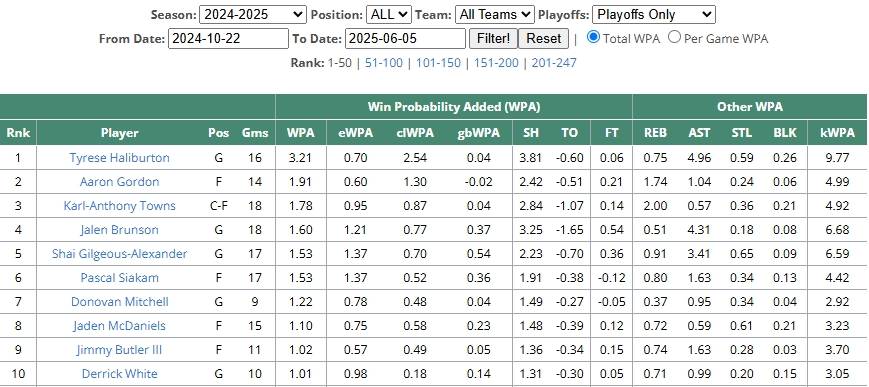Screen dimensions: 869x387
Task: Open Shai Gilgeous-Alexander player link
Action: pyautogui.click(x=120, y=254)
